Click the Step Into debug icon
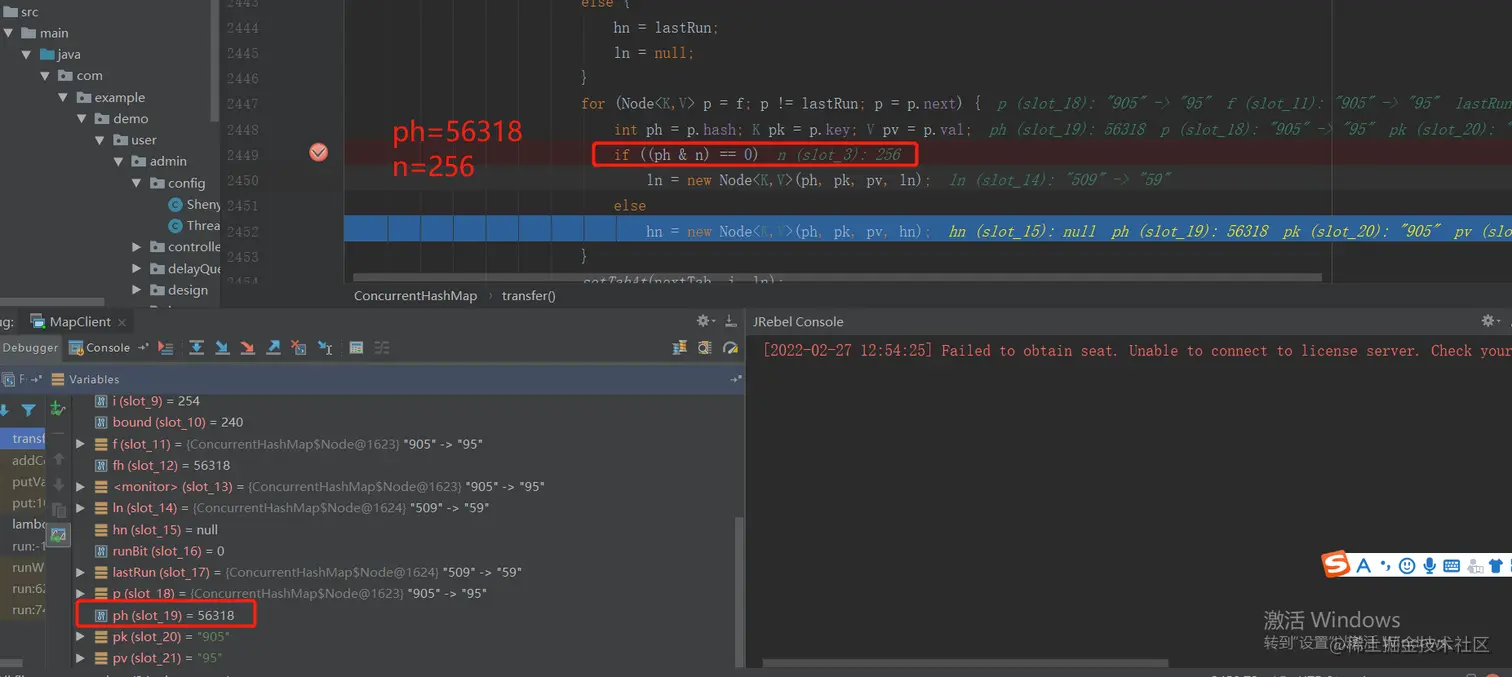 click(x=222, y=347)
